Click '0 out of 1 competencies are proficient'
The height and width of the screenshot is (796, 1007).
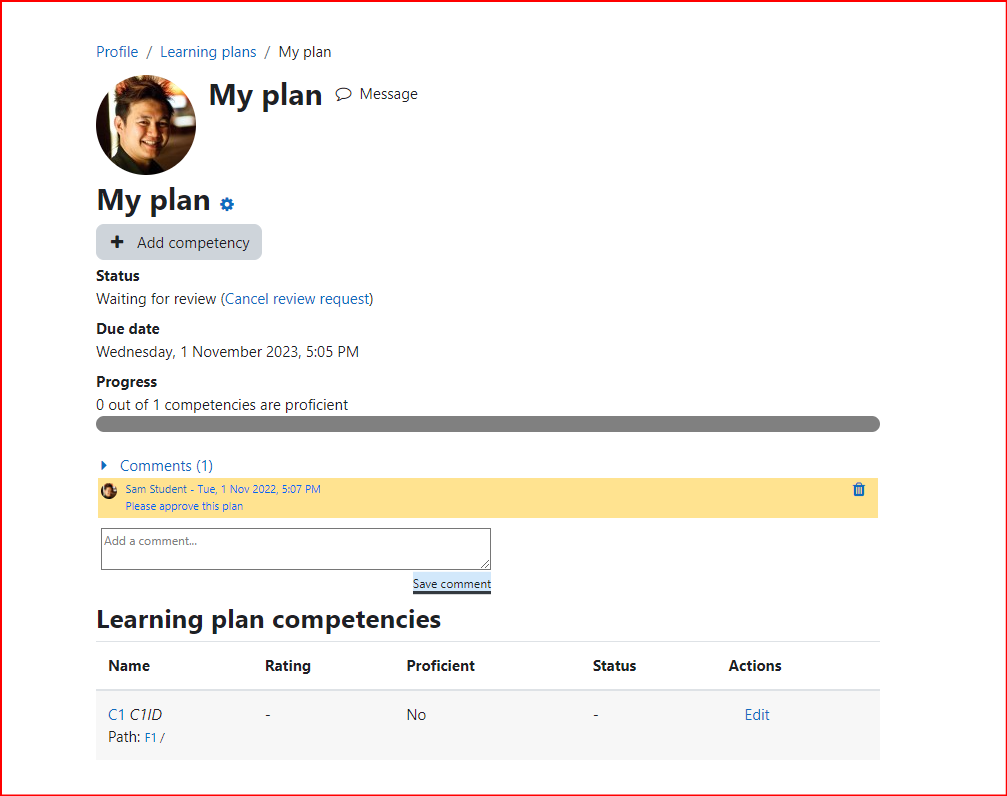tap(222, 405)
